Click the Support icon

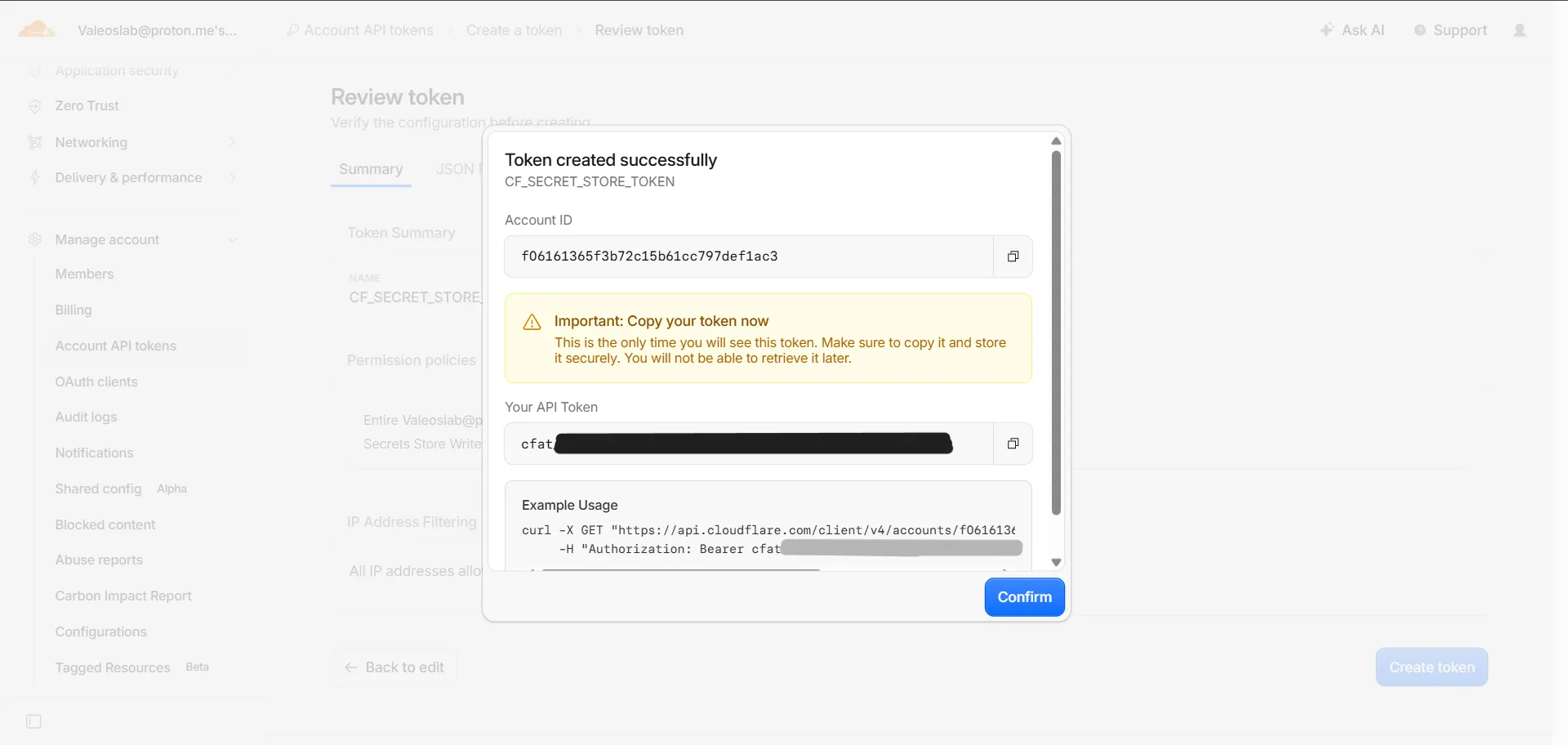[1420, 30]
